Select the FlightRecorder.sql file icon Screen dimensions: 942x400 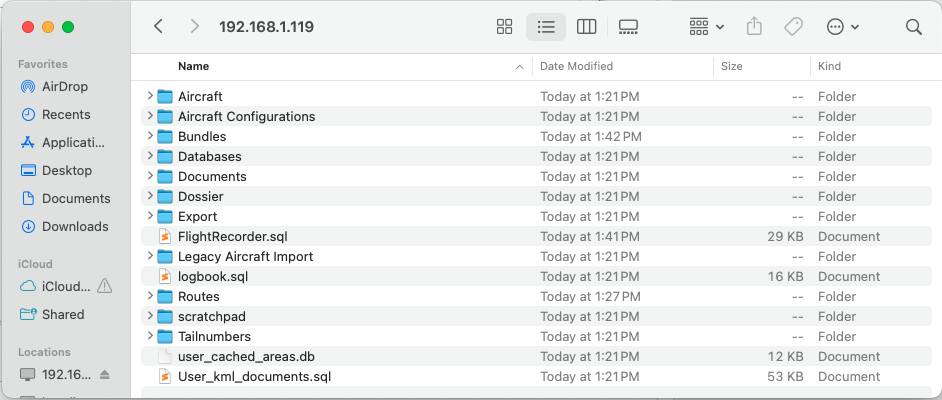pyautogui.click(x=165, y=237)
